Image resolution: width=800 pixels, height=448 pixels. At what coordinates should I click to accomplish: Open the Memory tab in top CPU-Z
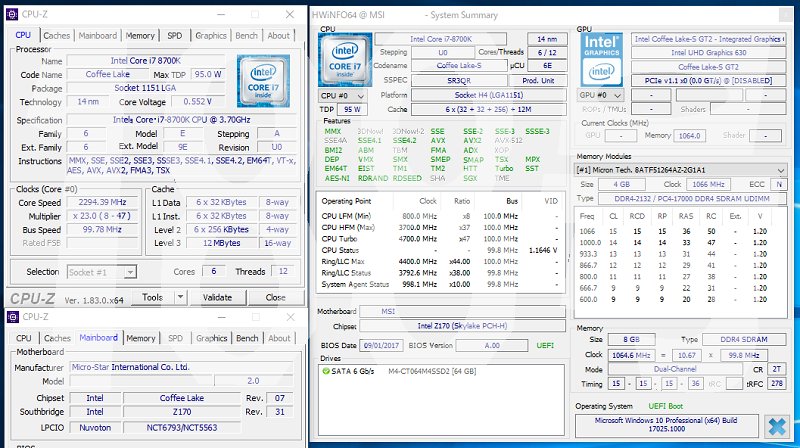point(140,35)
